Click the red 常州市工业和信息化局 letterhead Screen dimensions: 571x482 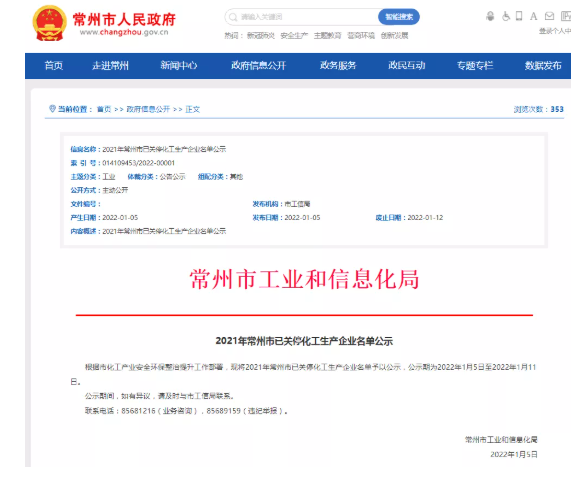[x=304, y=280]
